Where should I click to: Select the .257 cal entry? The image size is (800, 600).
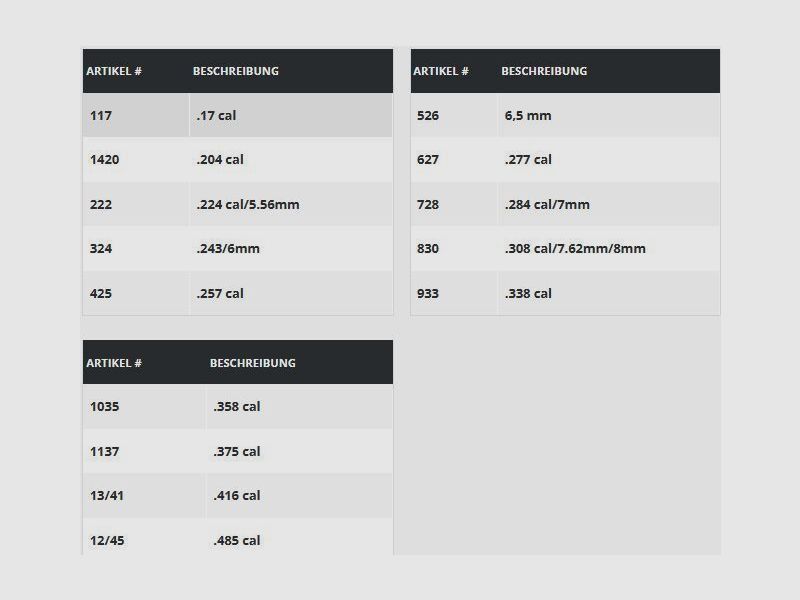pyautogui.click(x=220, y=294)
